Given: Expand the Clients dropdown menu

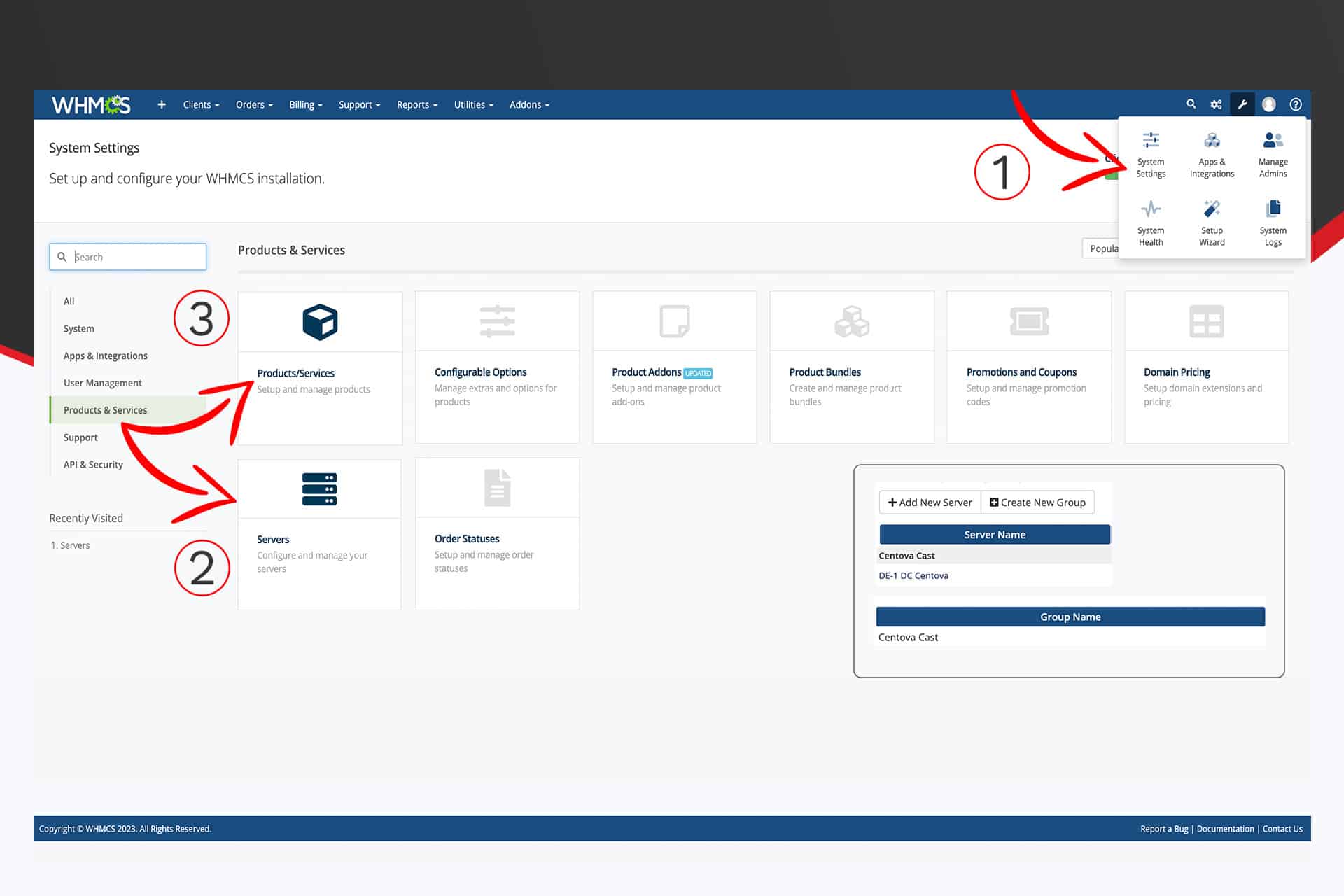Looking at the screenshot, I should (x=201, y=104).
